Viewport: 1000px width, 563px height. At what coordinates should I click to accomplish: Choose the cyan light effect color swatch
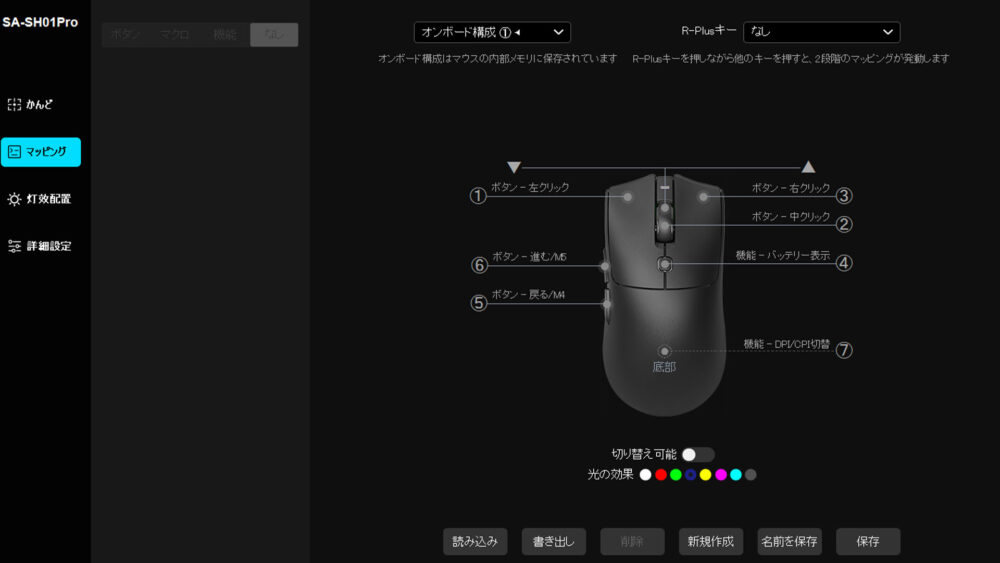coord(736,474)
